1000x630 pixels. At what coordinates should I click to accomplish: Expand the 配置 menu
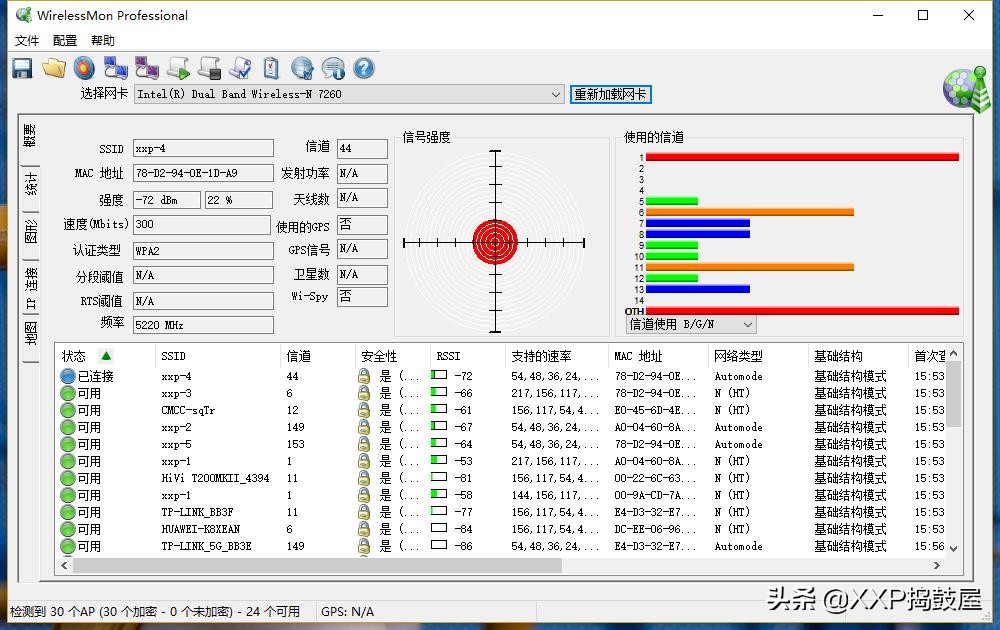(x=63, y=40)
